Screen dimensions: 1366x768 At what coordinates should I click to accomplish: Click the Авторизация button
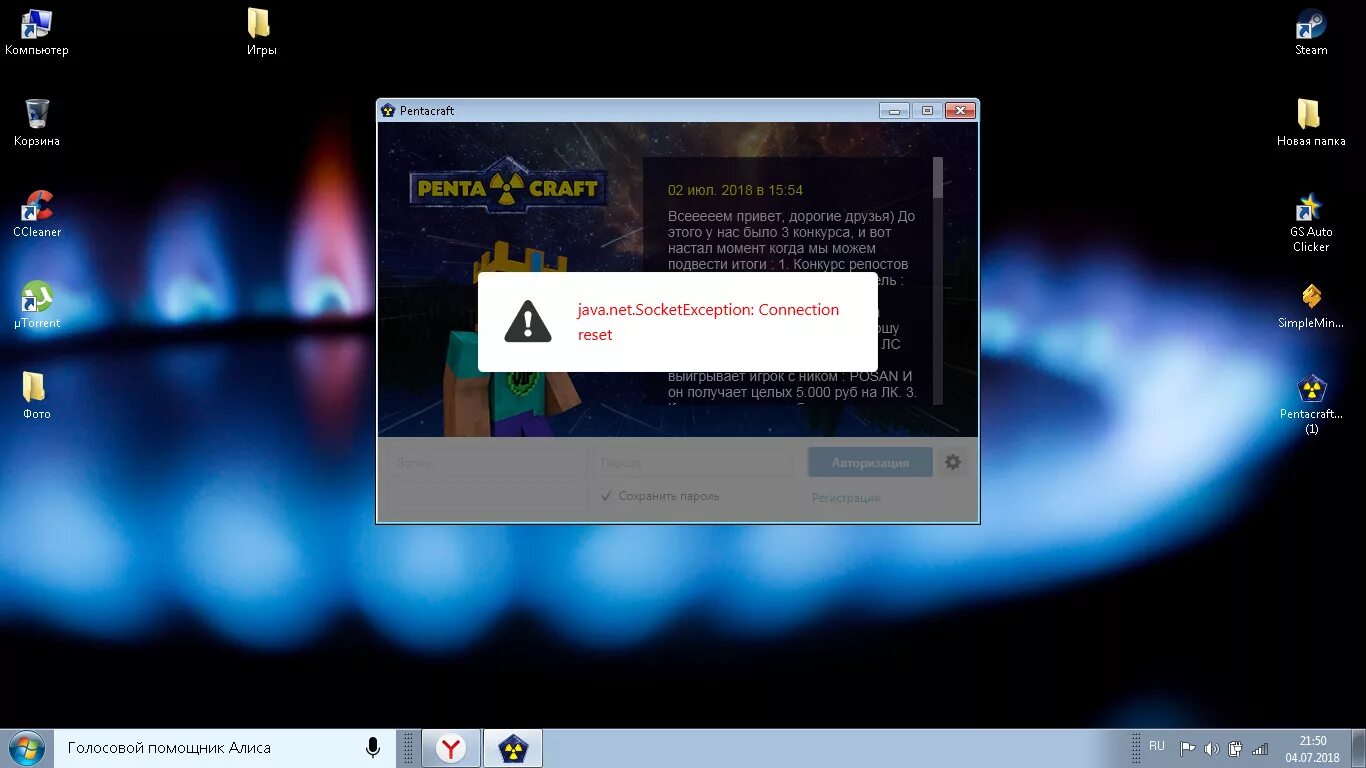tap(870, 462)
